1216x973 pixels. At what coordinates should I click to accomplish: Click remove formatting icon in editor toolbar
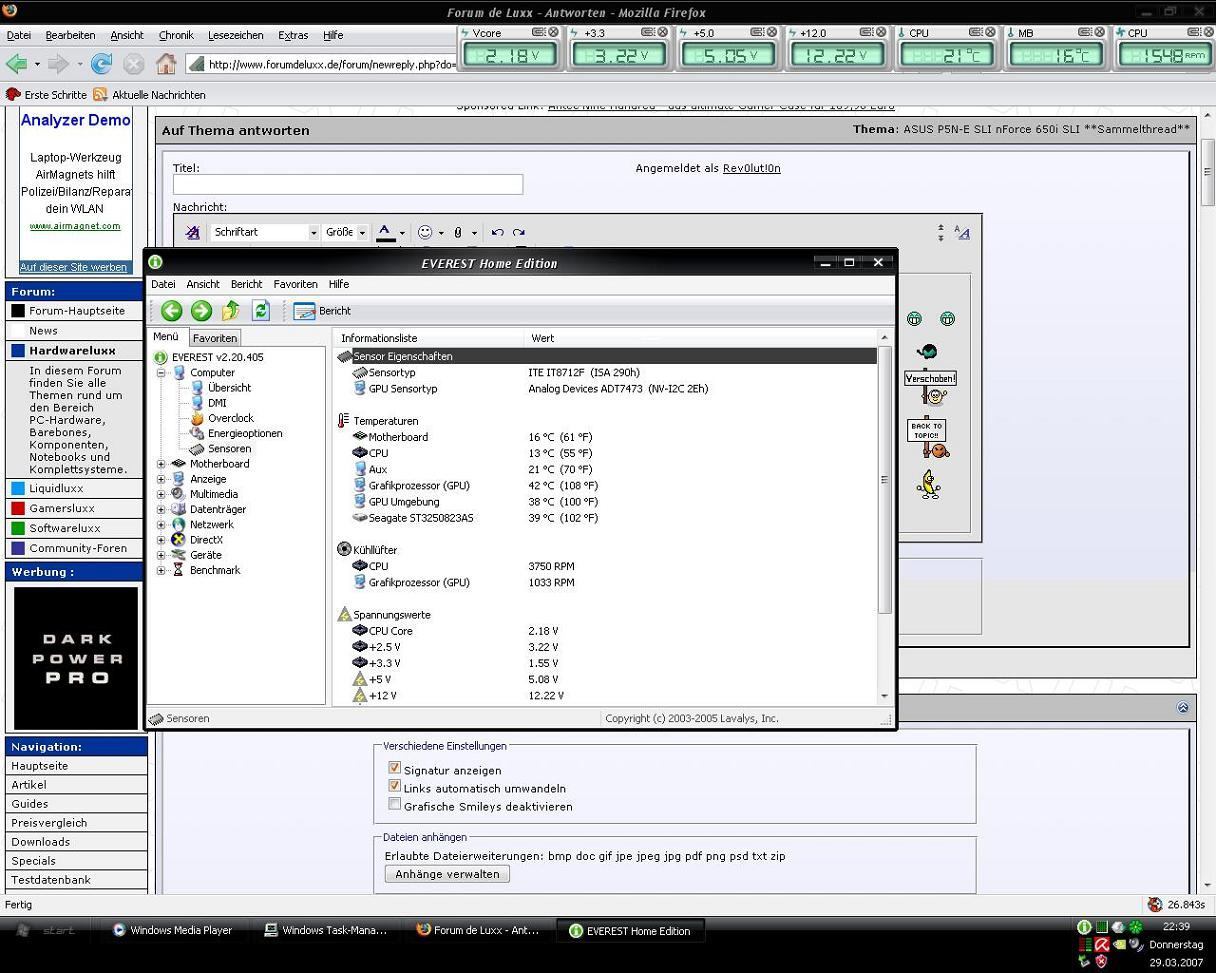193,232
